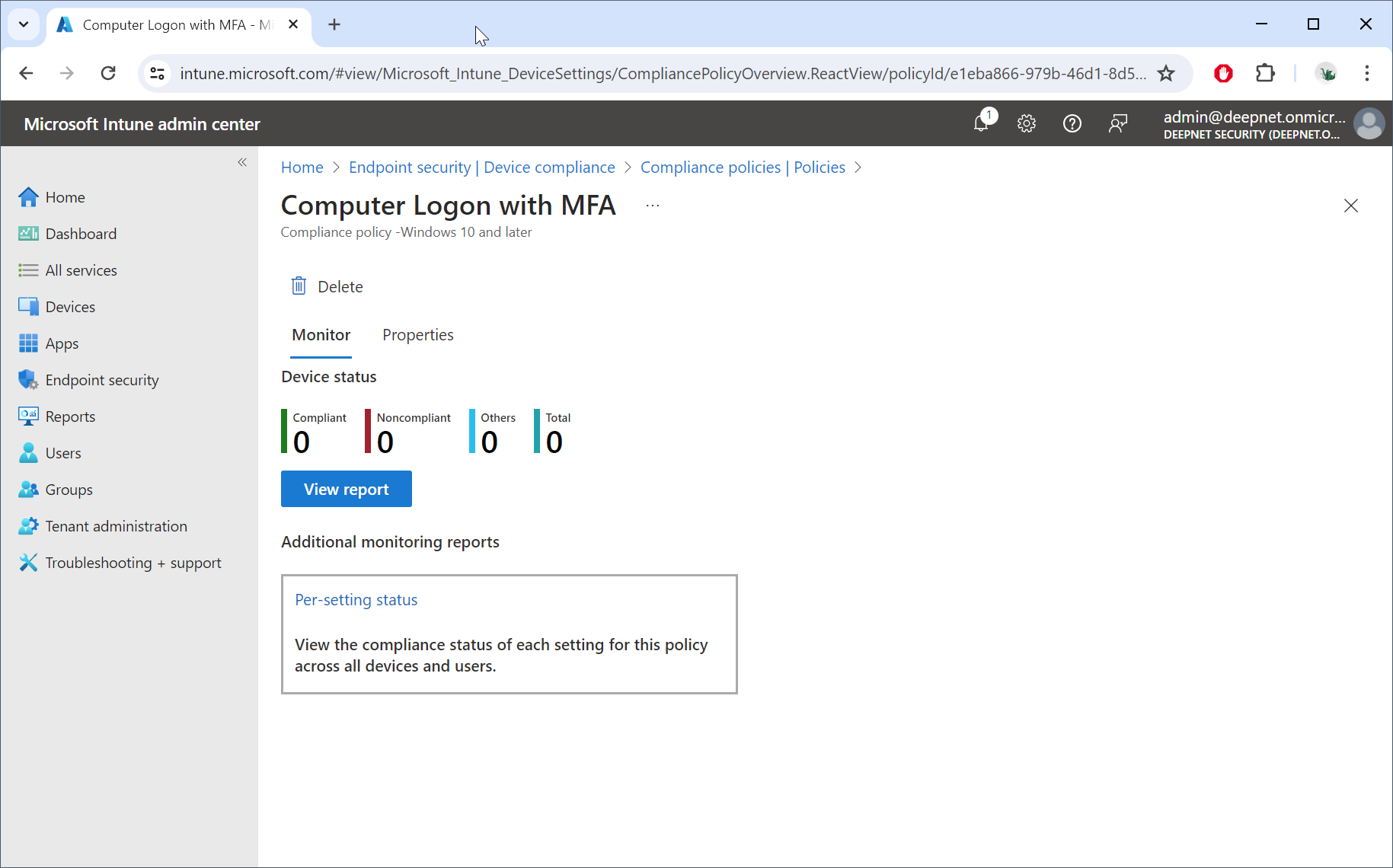Screen dimensions: 1393x868
Task: Open Troubleshooting + support in sidebar
Action: pyautogui.click(x=133, y=563)
